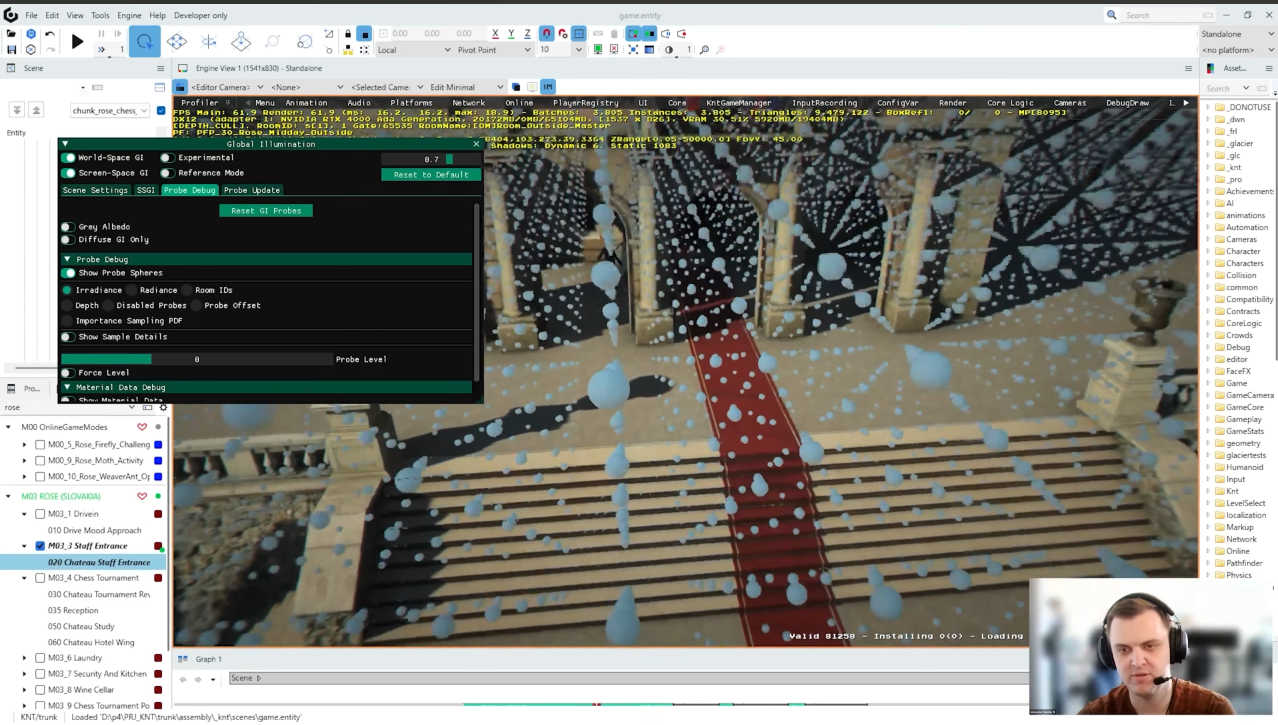Open the Standalone configuration dropdown
Viewport: 1278px width, 725px height.
[1238, 34]
